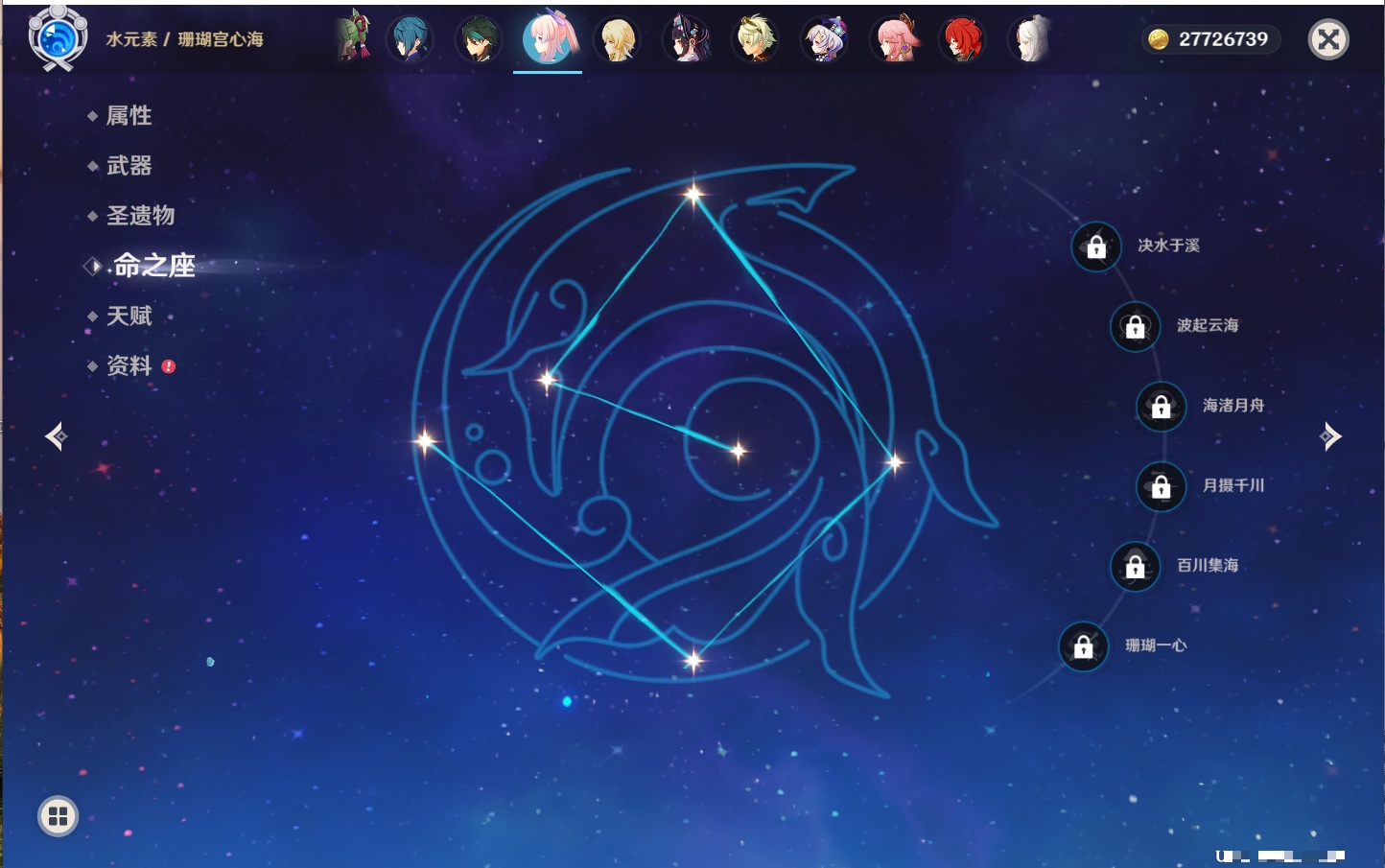This screenshot has width=1385, height=868.
Task: Open the locked constellation 月摄千川
Action: 1161,486
